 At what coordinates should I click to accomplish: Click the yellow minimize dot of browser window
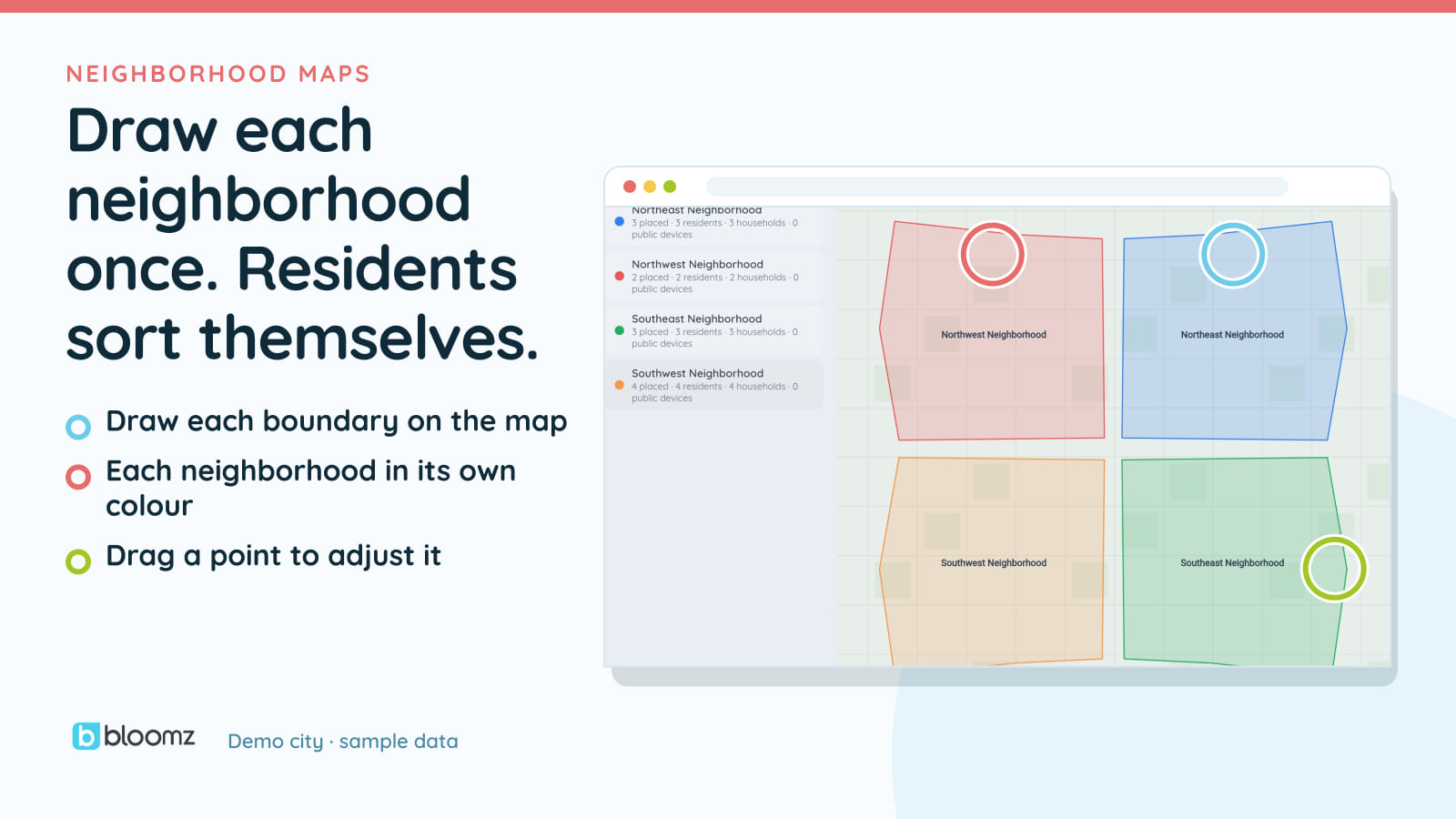click(x=650, y=187)
